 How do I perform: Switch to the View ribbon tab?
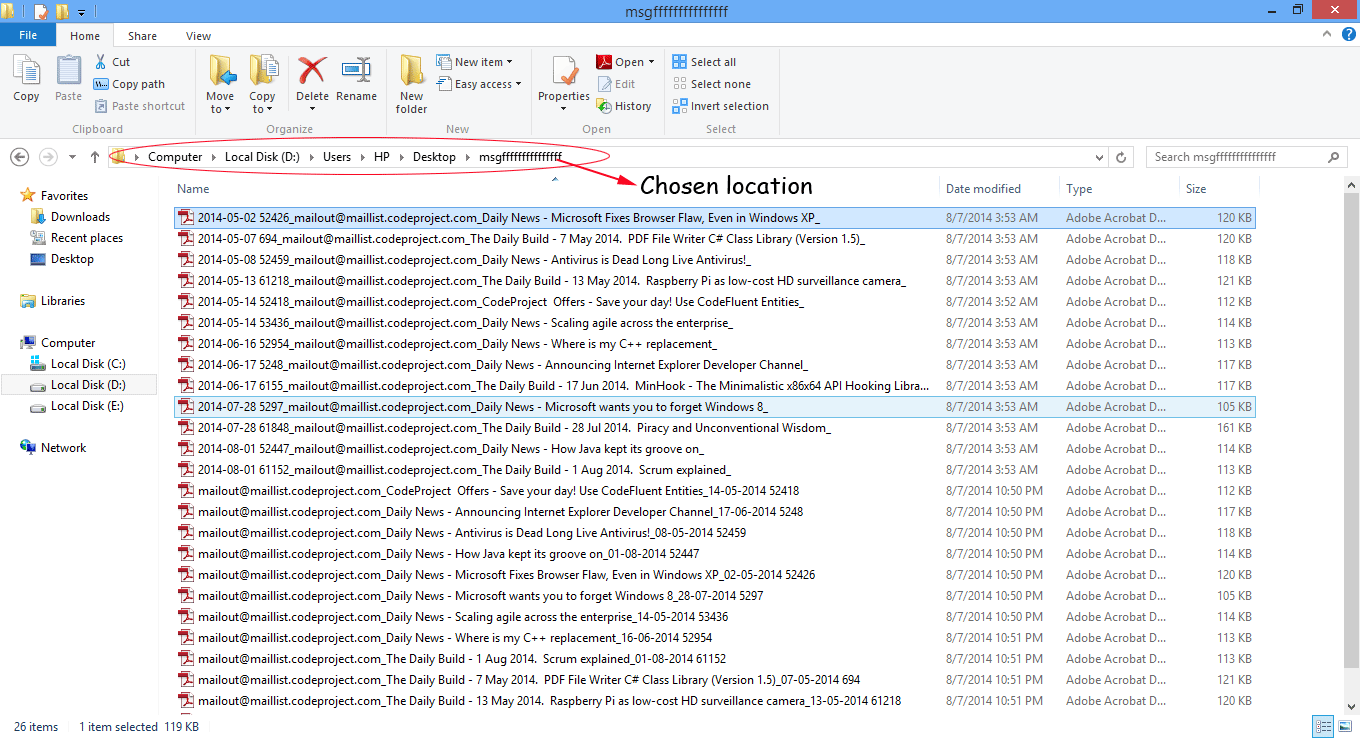tap(198, 36)
